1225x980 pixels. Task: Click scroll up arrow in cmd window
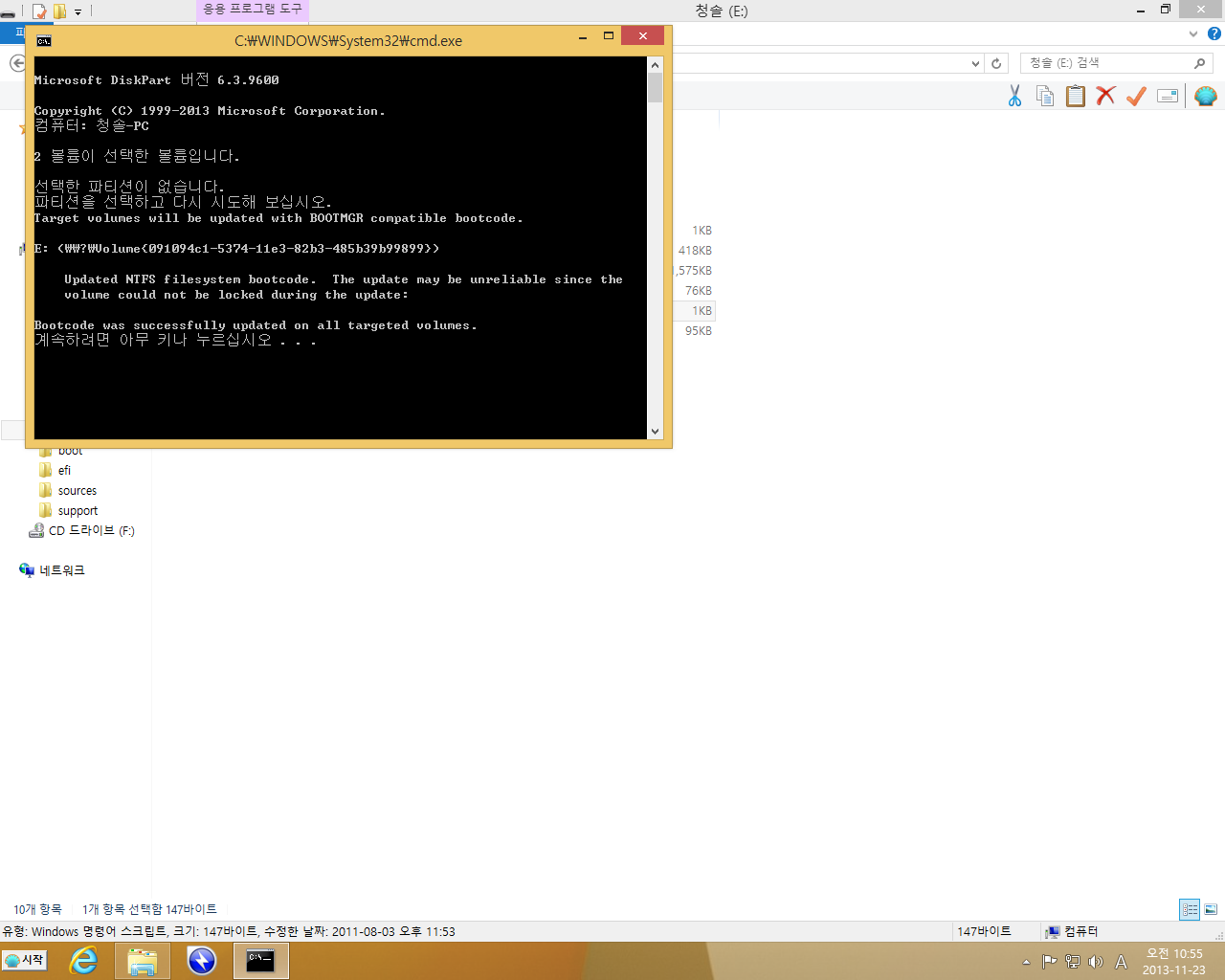point(655,64)
